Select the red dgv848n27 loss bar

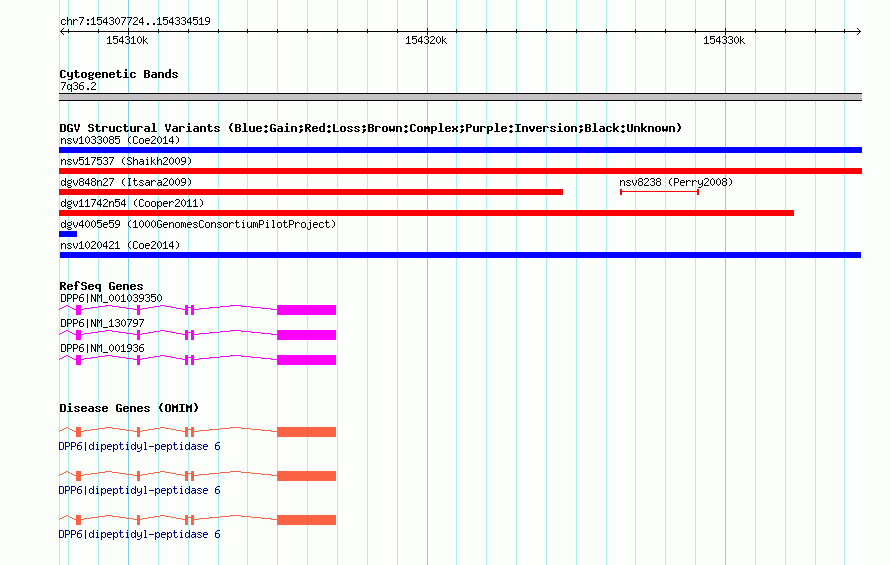(x=311, y=192)
